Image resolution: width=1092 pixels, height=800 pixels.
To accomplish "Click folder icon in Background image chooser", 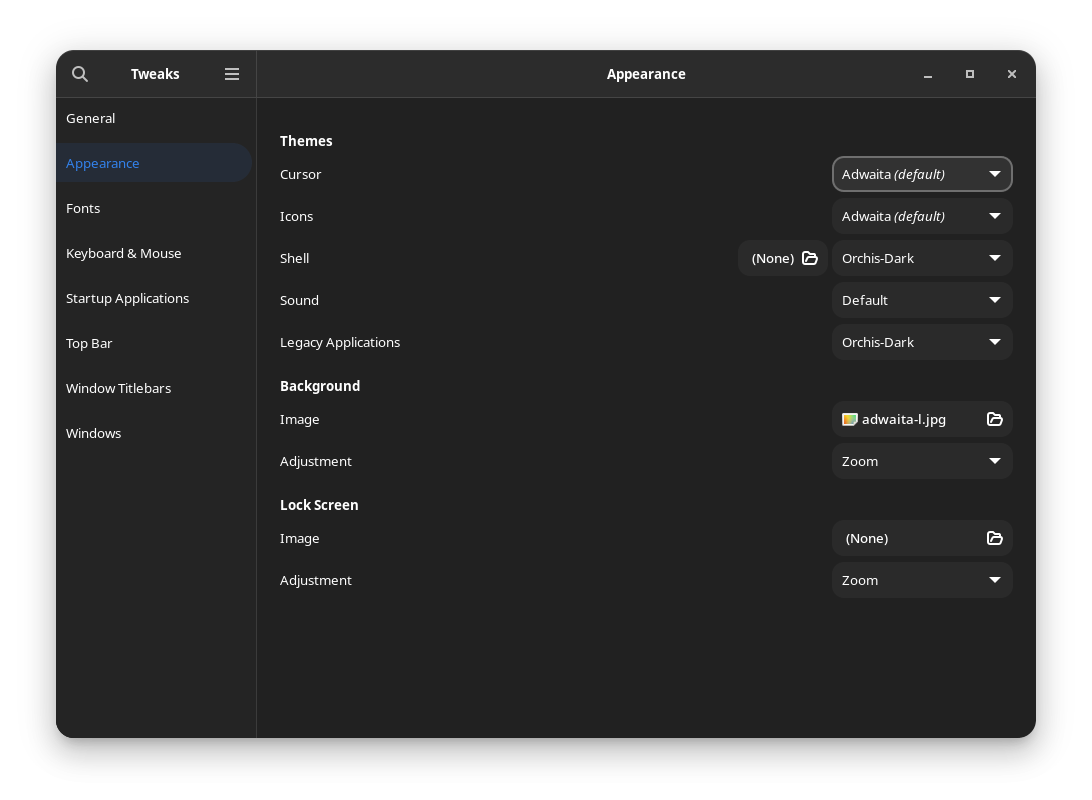I will click(x=994, y=419).
